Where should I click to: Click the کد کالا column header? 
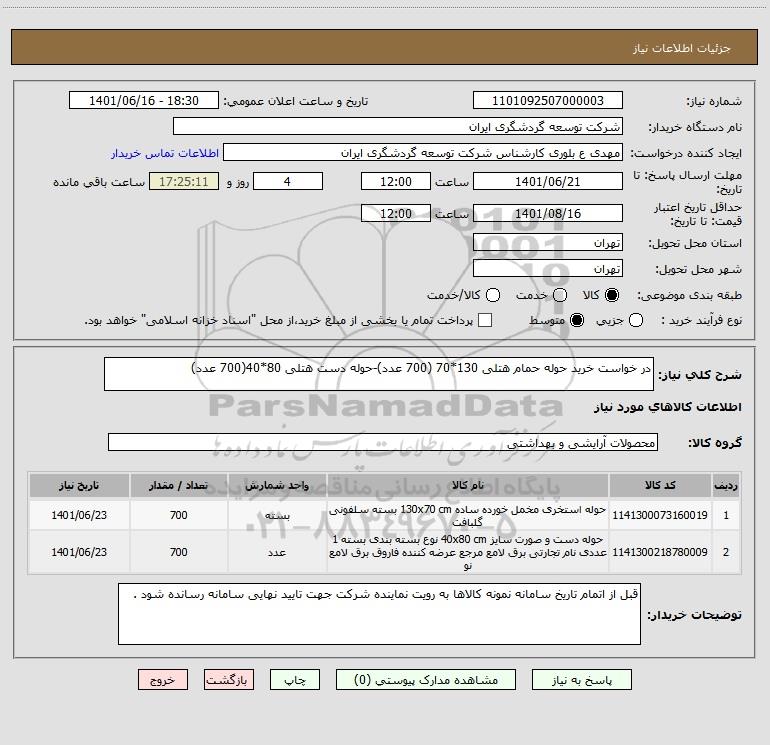660,486
